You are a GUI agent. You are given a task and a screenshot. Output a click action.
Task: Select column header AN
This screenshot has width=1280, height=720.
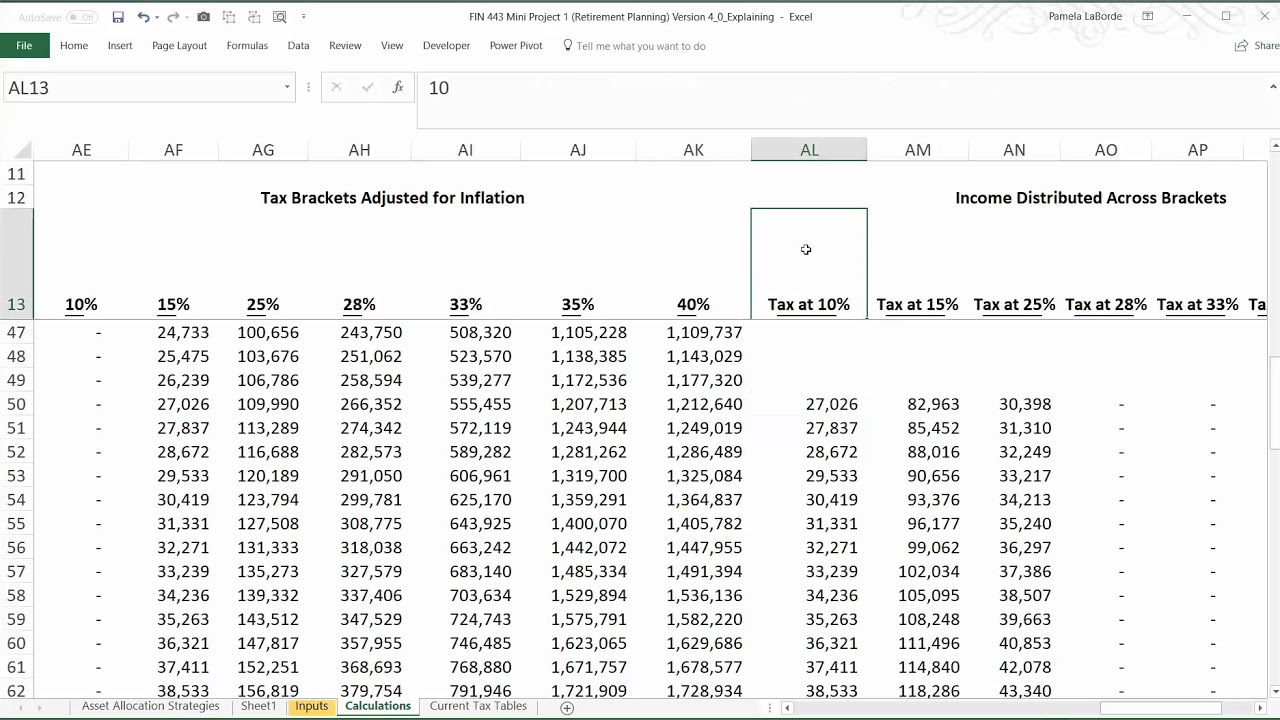[x=1014, y=150]
